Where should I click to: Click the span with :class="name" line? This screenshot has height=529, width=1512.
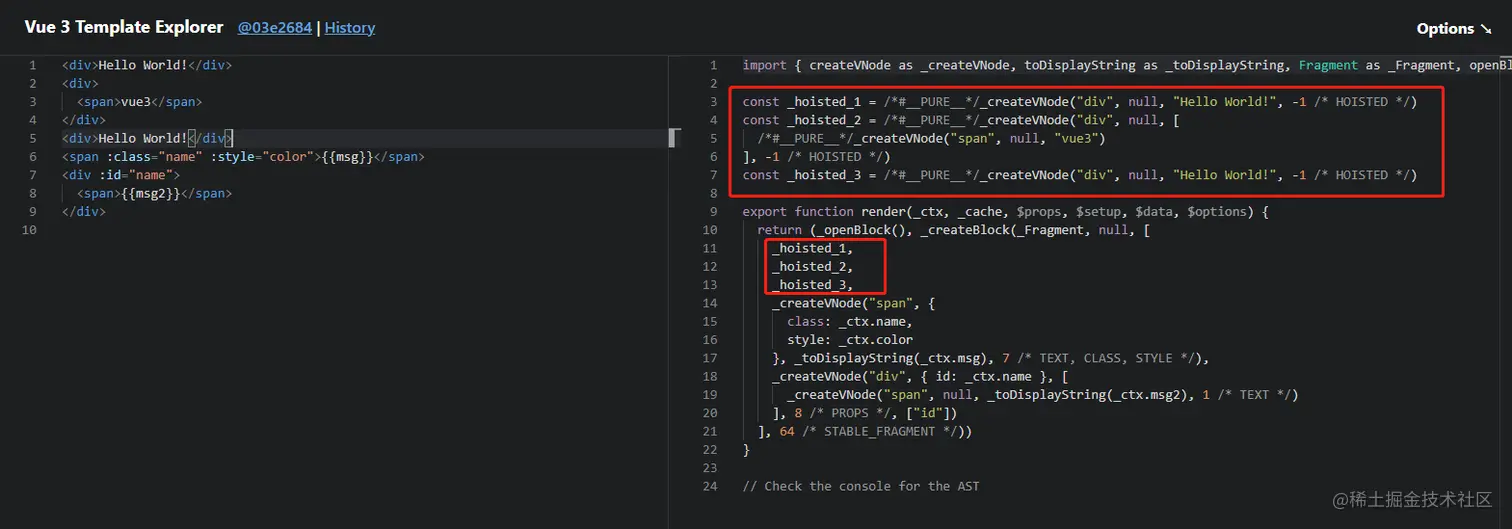coord(243,156)
